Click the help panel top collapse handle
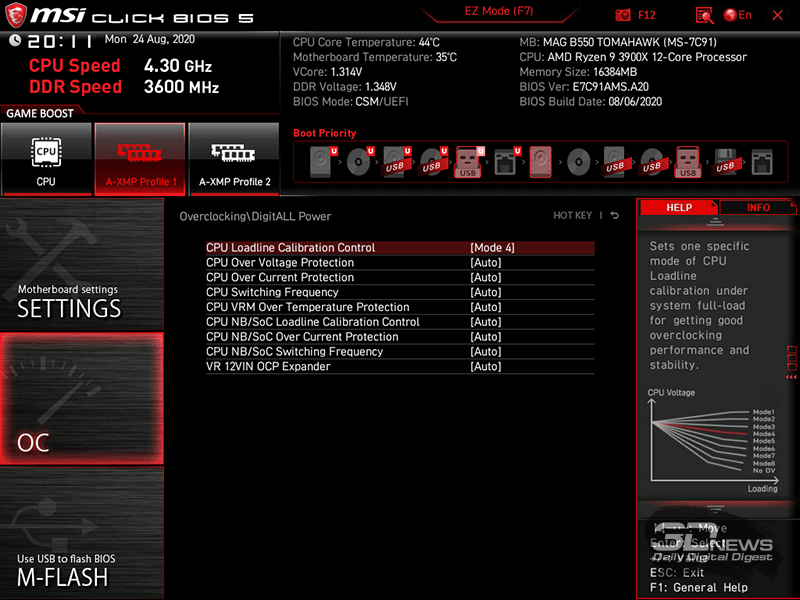800x600 pixels. (715, 222)
